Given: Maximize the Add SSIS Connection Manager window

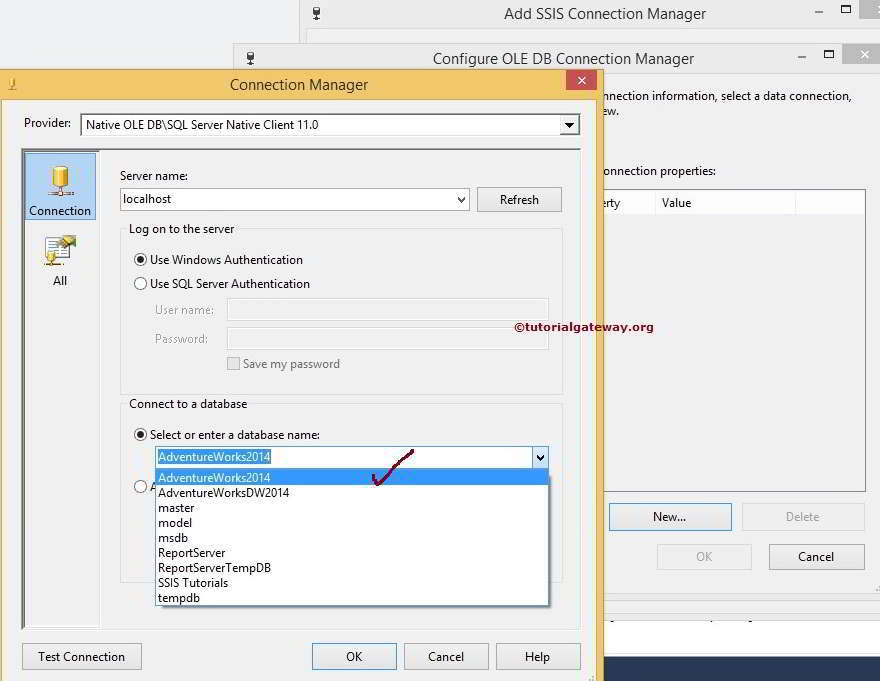Looking at the screenshot, I should pyautogui.click(x=846, y=9).
